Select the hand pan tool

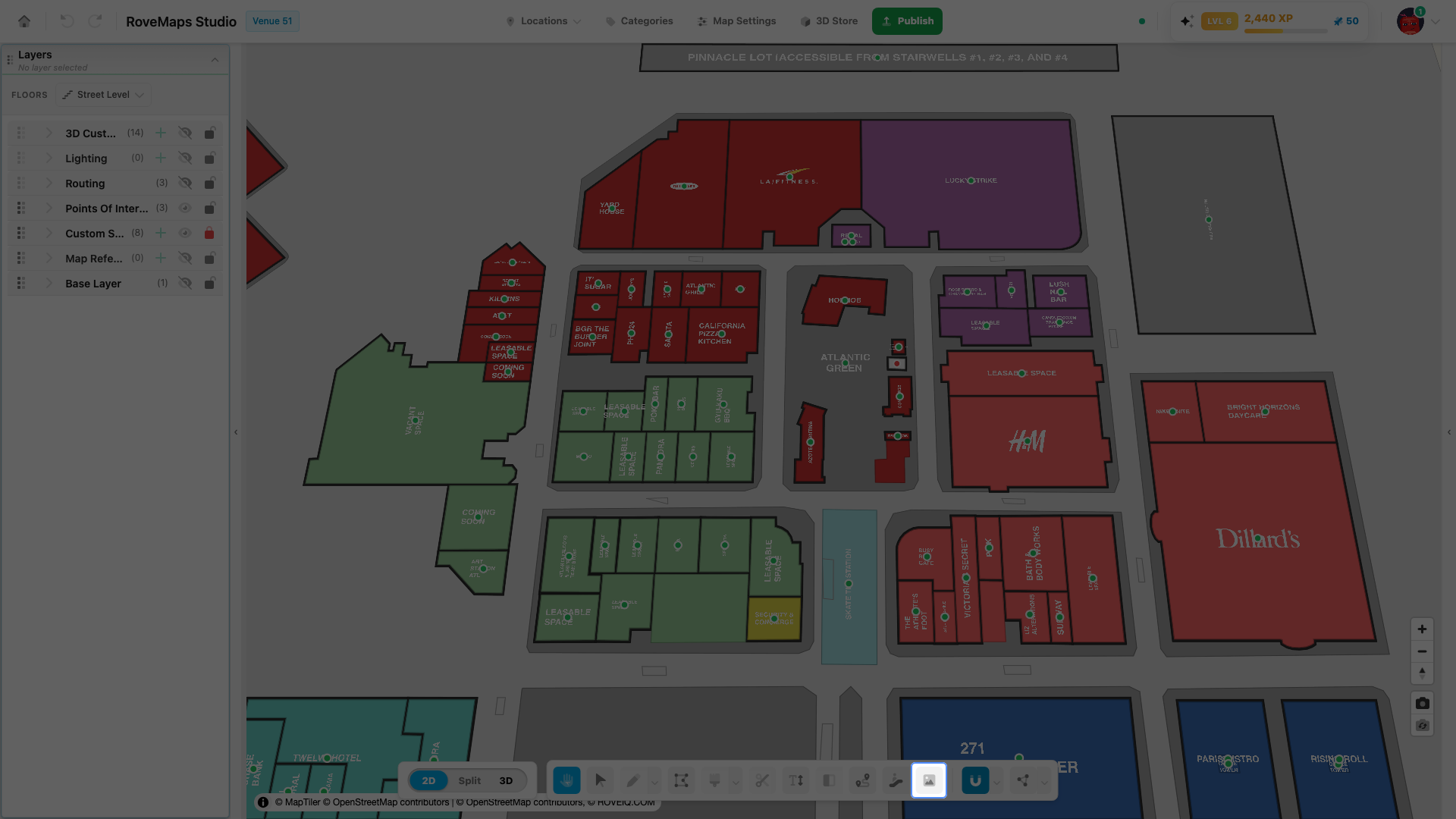[x=566, y=780]
